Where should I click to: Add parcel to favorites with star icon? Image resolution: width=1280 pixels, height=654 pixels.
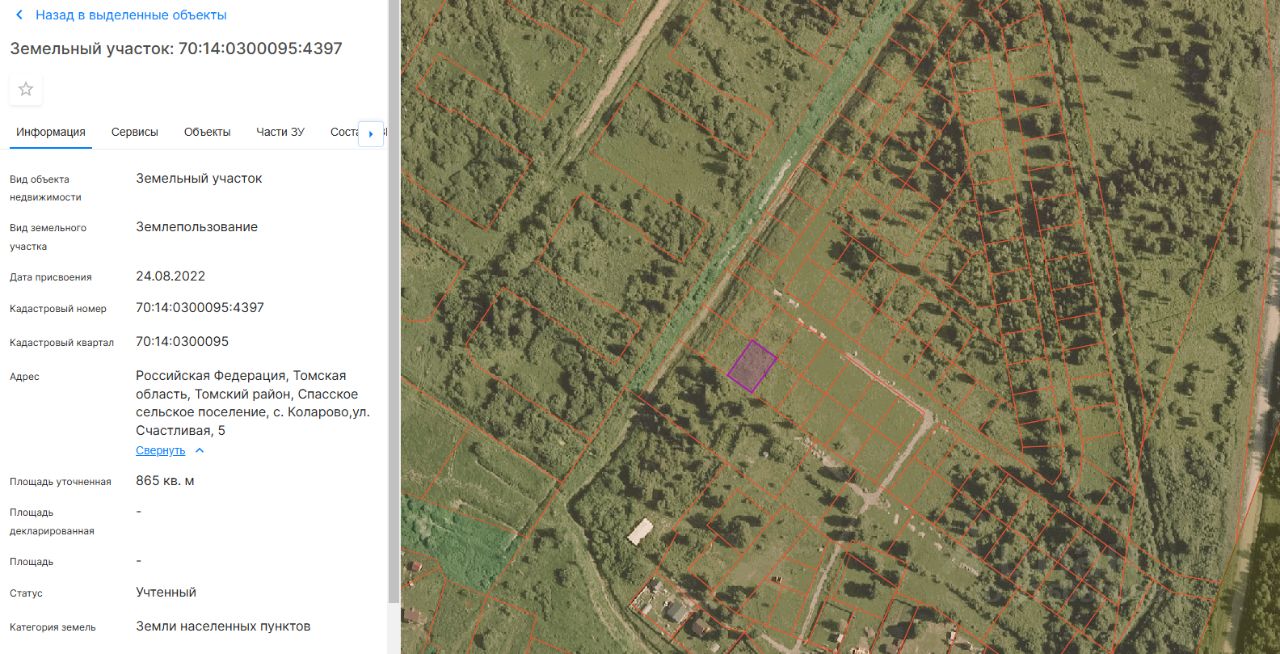[x=26, y=89]
